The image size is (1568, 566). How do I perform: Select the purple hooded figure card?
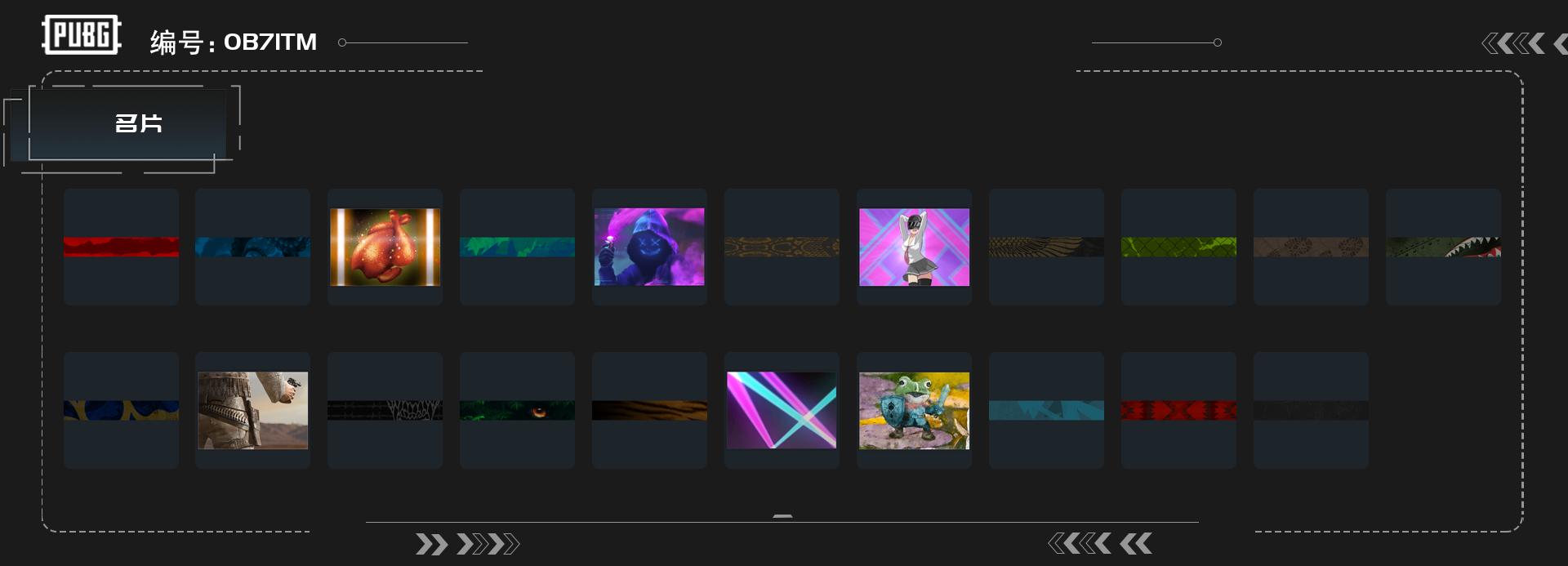(649, 247)
